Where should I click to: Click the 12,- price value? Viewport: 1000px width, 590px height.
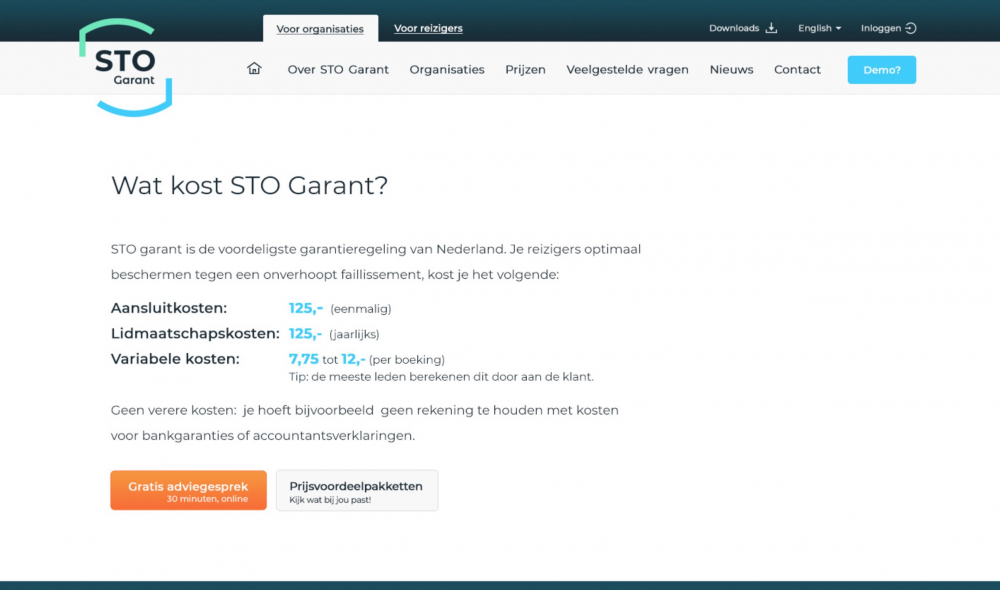coord(353,359)
